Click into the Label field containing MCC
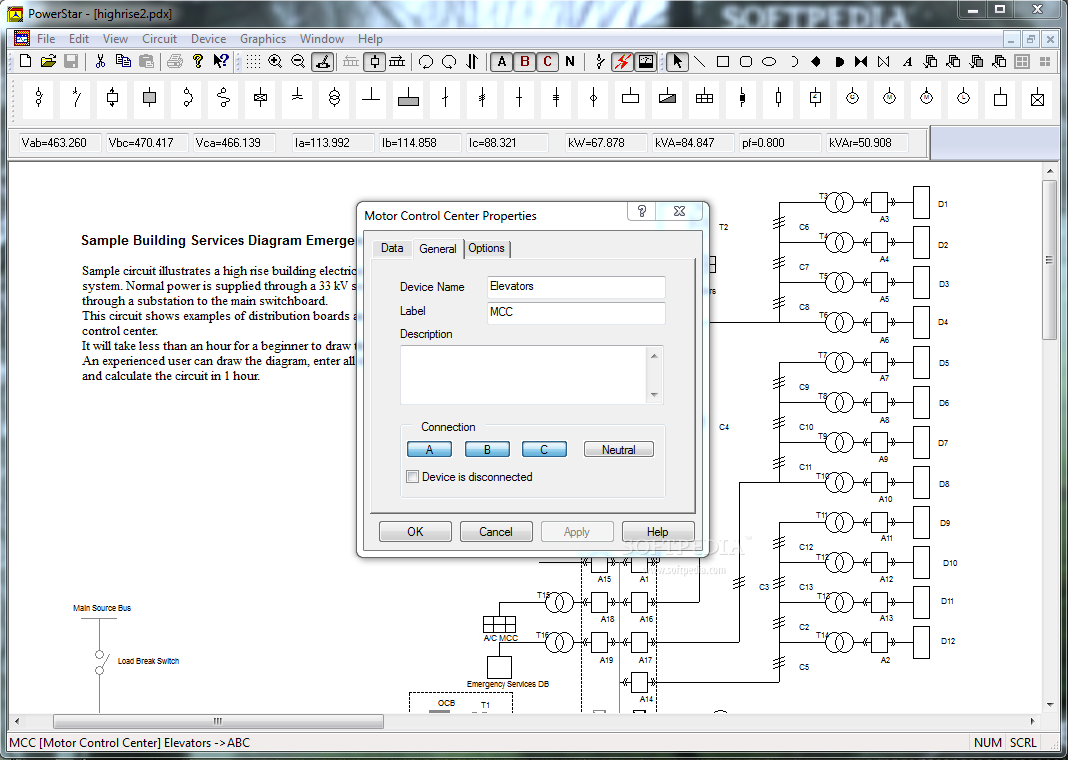 pyautogui.click(x=576, y=313)
